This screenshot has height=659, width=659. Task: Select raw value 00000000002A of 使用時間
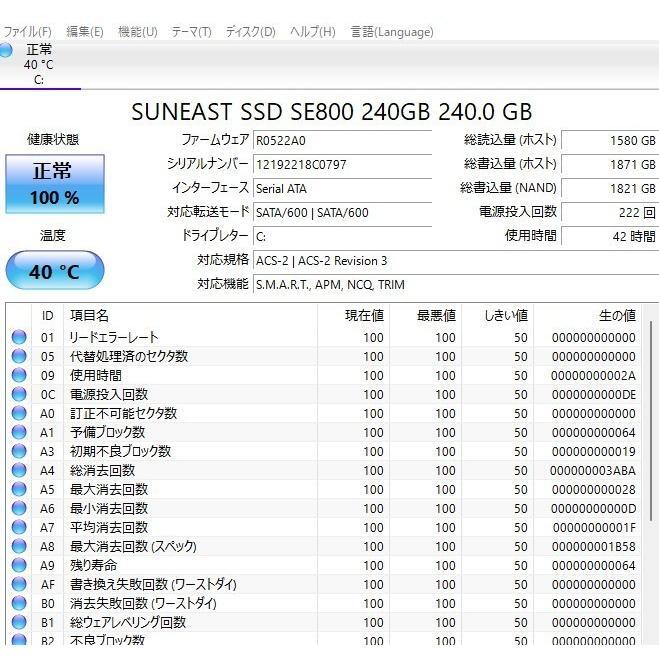[x=593, y=375]
